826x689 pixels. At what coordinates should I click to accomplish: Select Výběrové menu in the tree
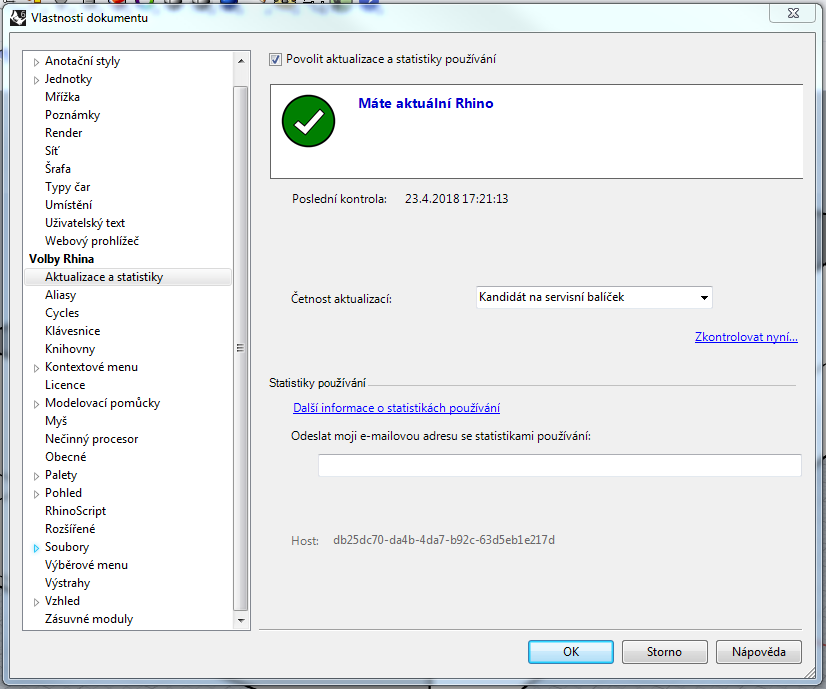pyautogui.click(x=86, y=565)
